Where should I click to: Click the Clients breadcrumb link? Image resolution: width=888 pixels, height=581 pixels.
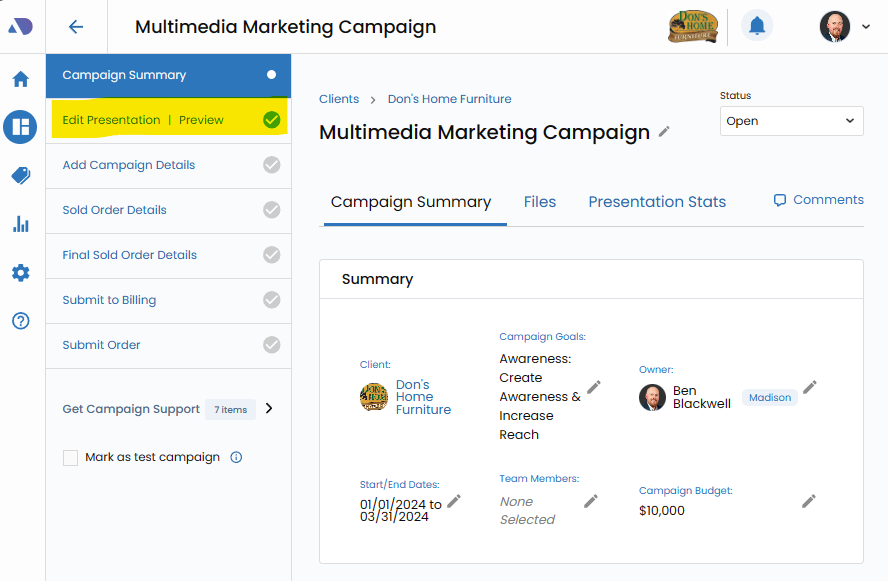339,99
